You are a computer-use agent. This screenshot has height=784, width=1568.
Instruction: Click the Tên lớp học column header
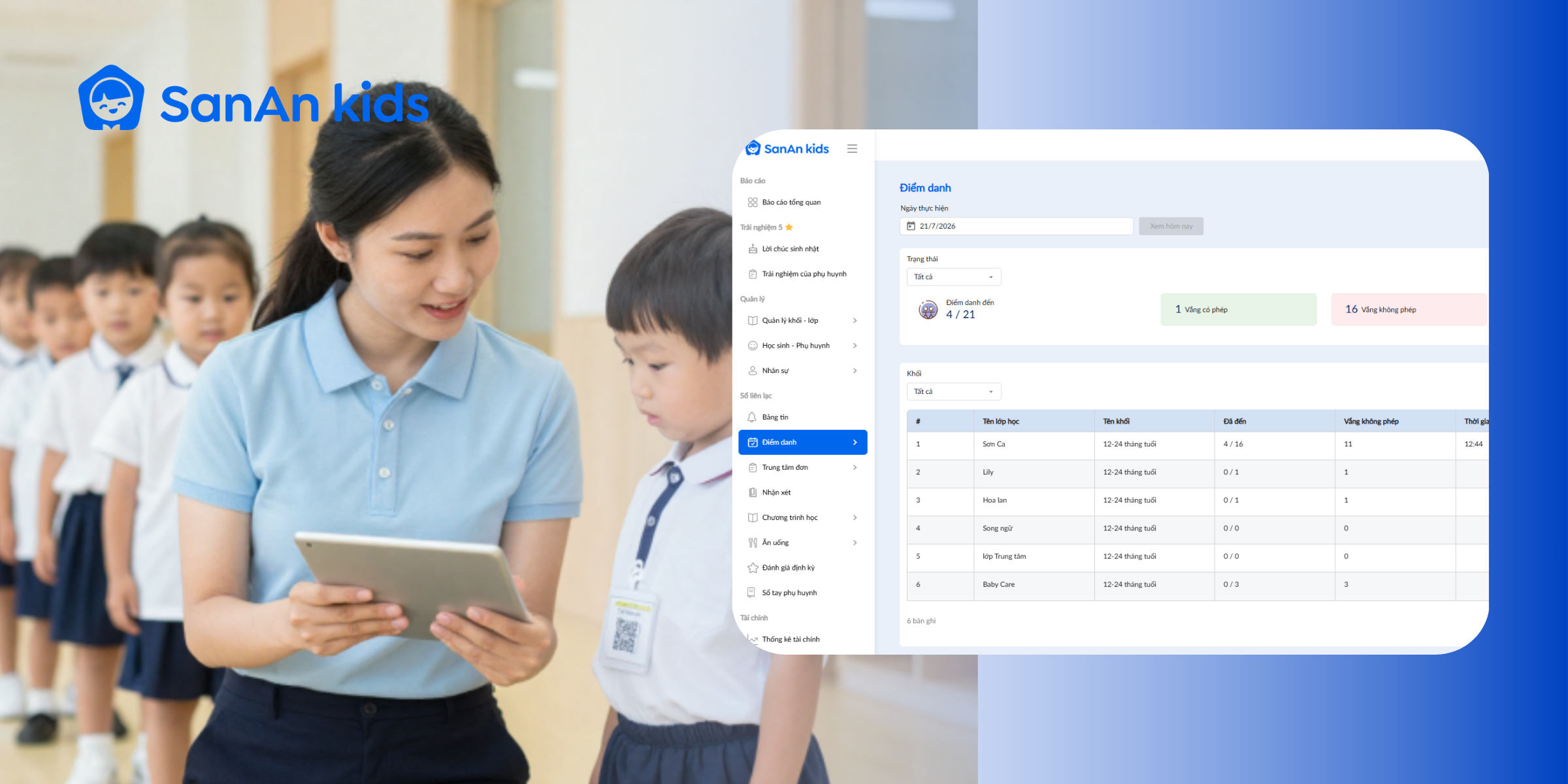pos(1000,421)
